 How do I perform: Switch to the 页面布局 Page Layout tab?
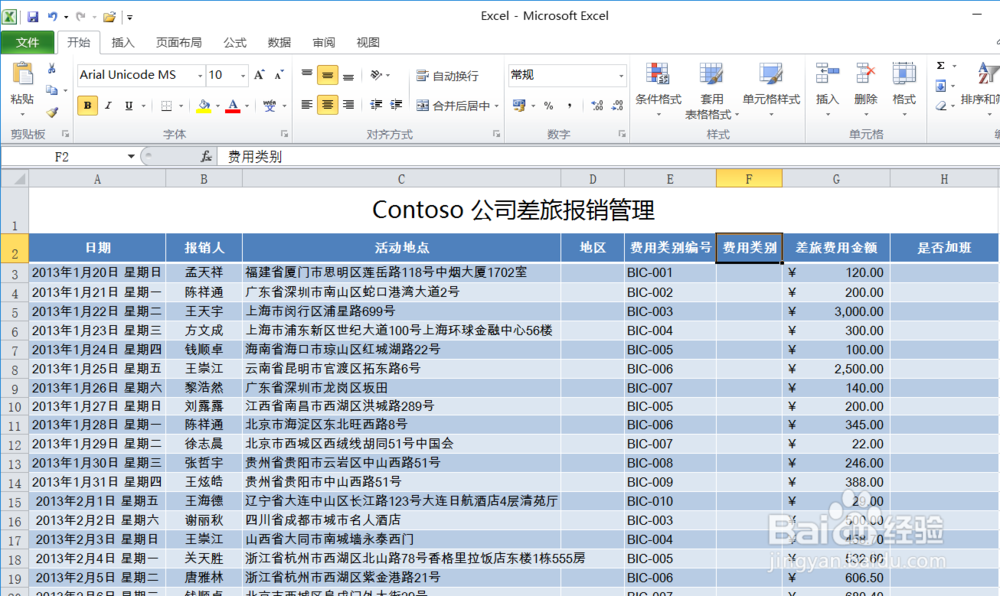[x=179, y=42]
